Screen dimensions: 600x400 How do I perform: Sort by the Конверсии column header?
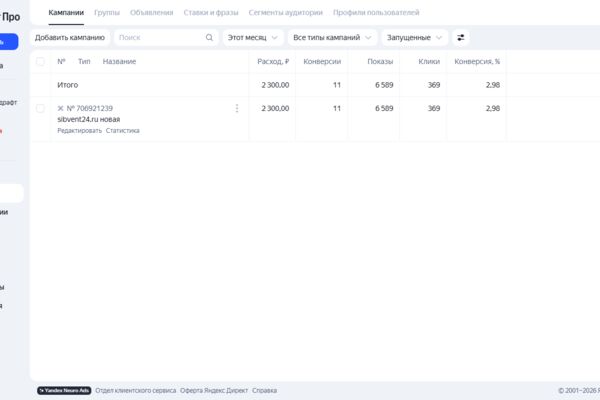[x=322, y=62]
